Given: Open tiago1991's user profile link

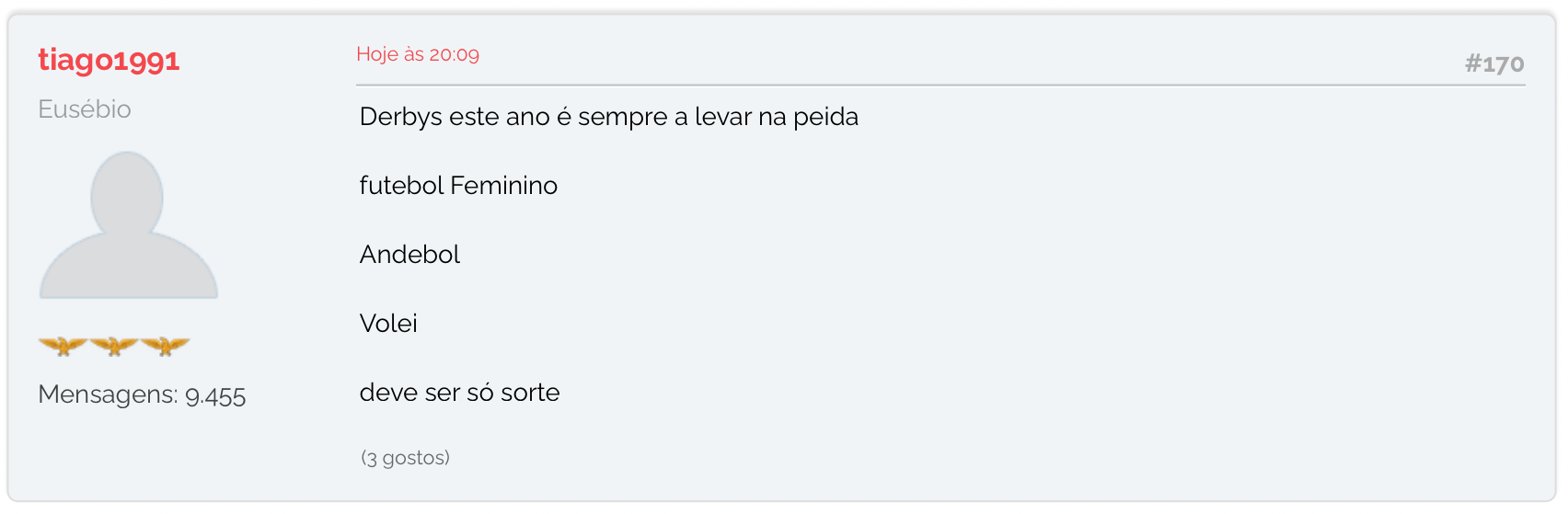Looking at the screenshot, I should (109, 61).
